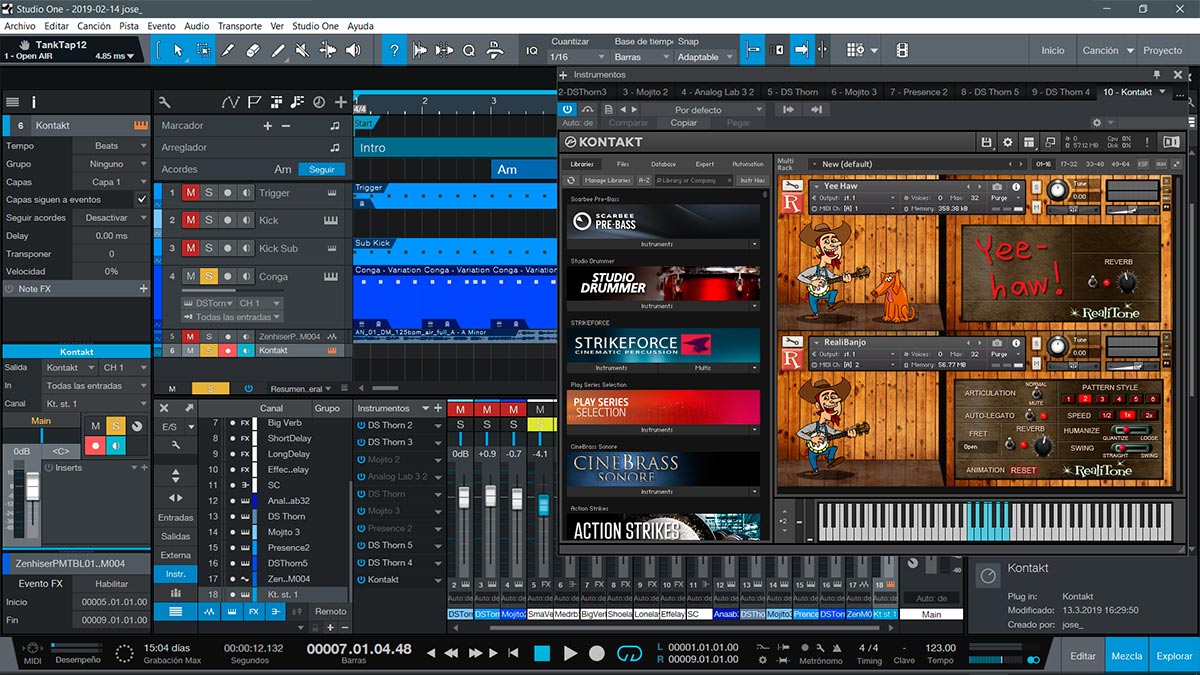The width and height of the screenshot is (1200, 675).
Task: Switch to the 4 - Analog Lab 3 2 tab
Action: pos(717,92)
